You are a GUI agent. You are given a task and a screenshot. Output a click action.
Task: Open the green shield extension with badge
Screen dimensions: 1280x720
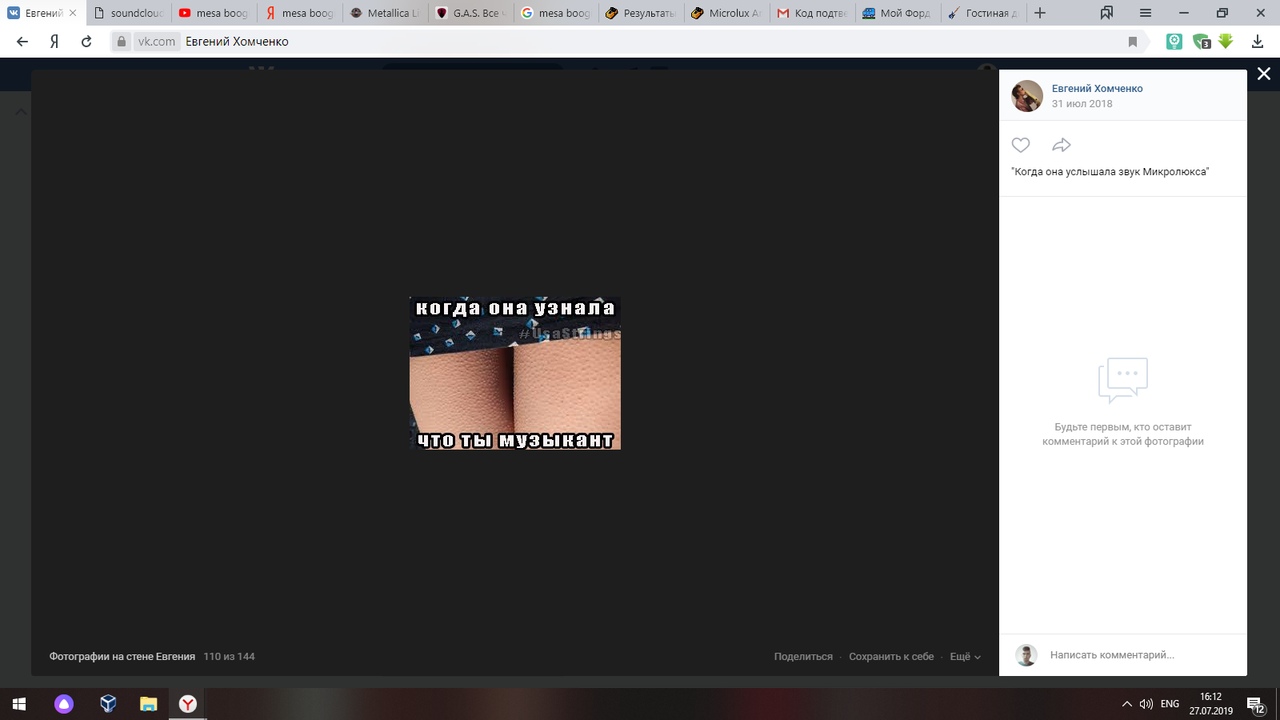coord(1201,42)
